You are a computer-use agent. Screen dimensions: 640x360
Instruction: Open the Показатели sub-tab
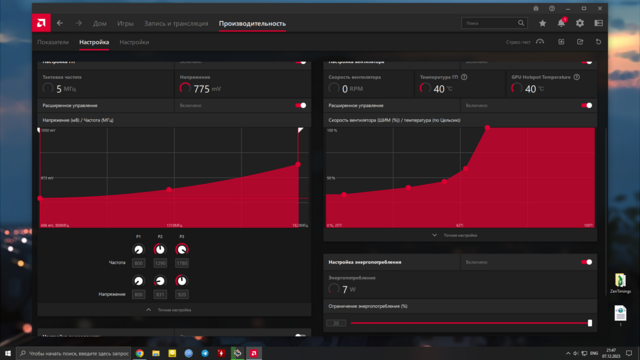point(53,42)
